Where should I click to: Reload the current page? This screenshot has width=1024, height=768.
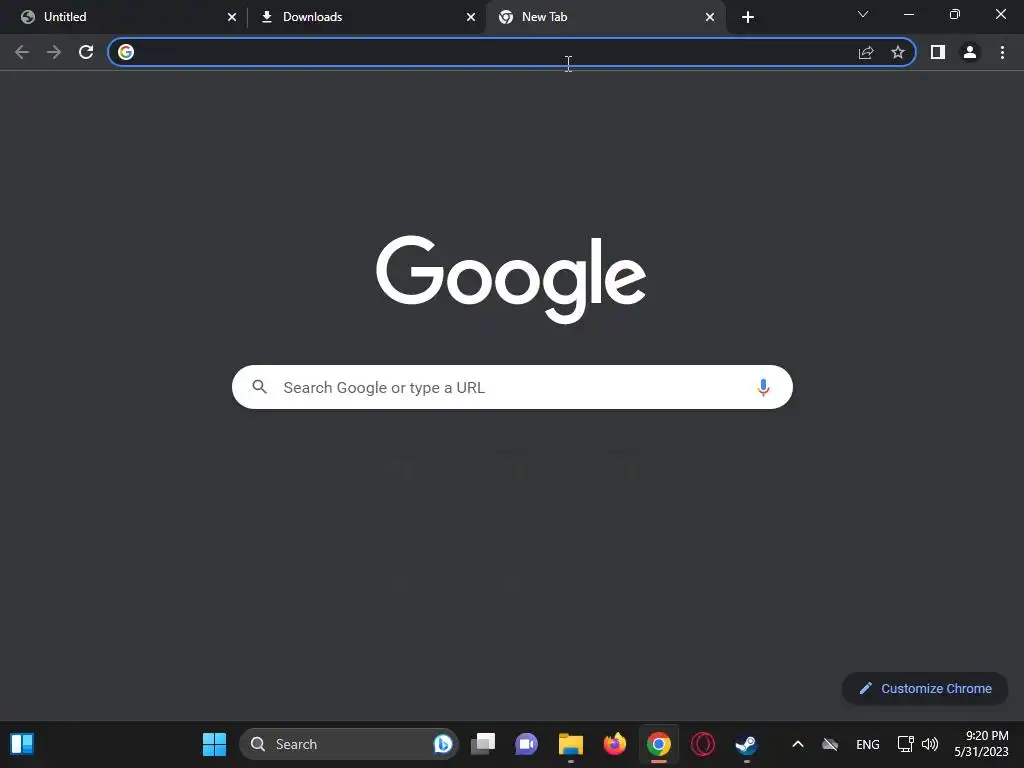pos(86,52)
